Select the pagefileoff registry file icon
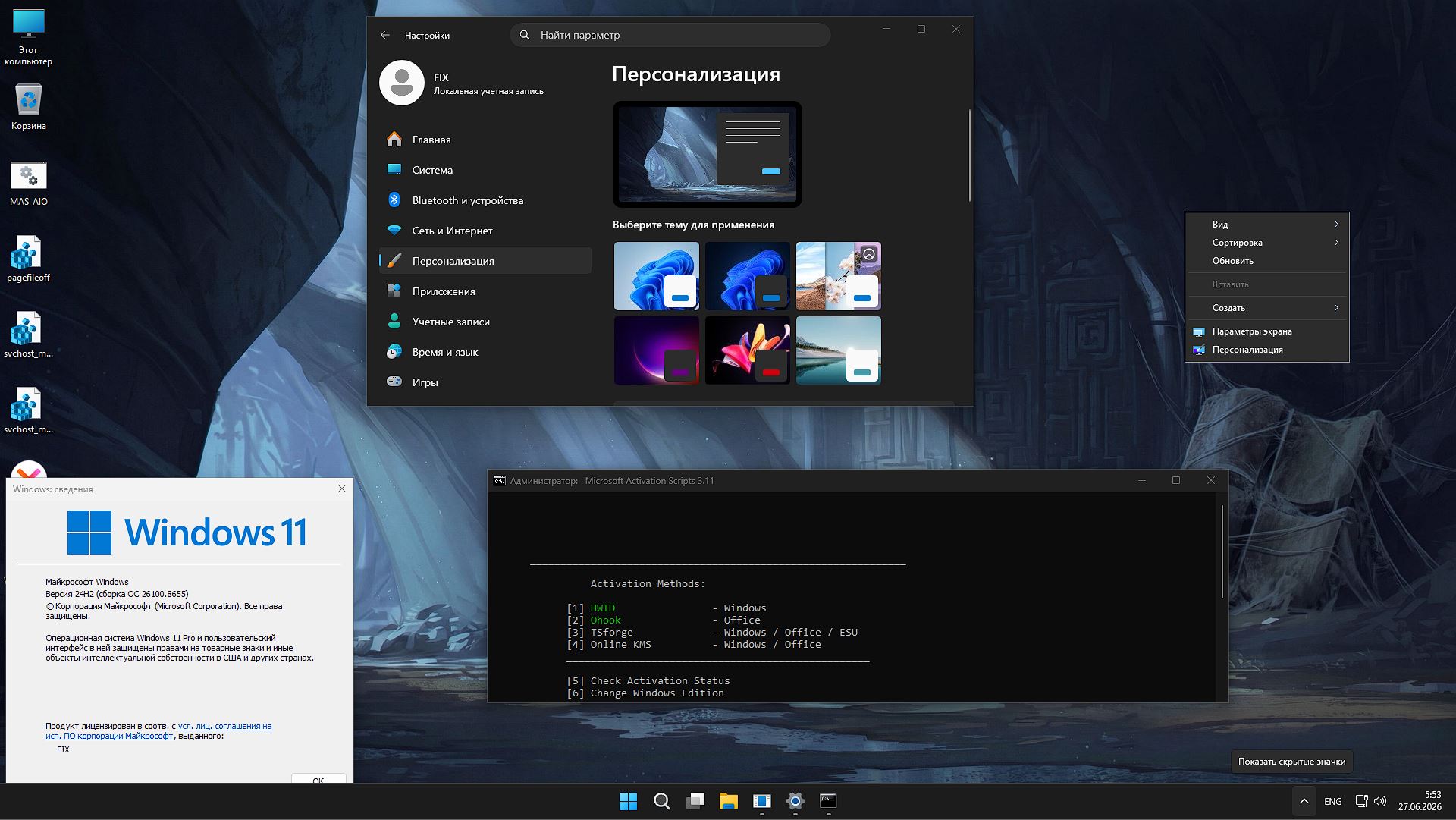1456x820 pixels. [x=29, y=259]
